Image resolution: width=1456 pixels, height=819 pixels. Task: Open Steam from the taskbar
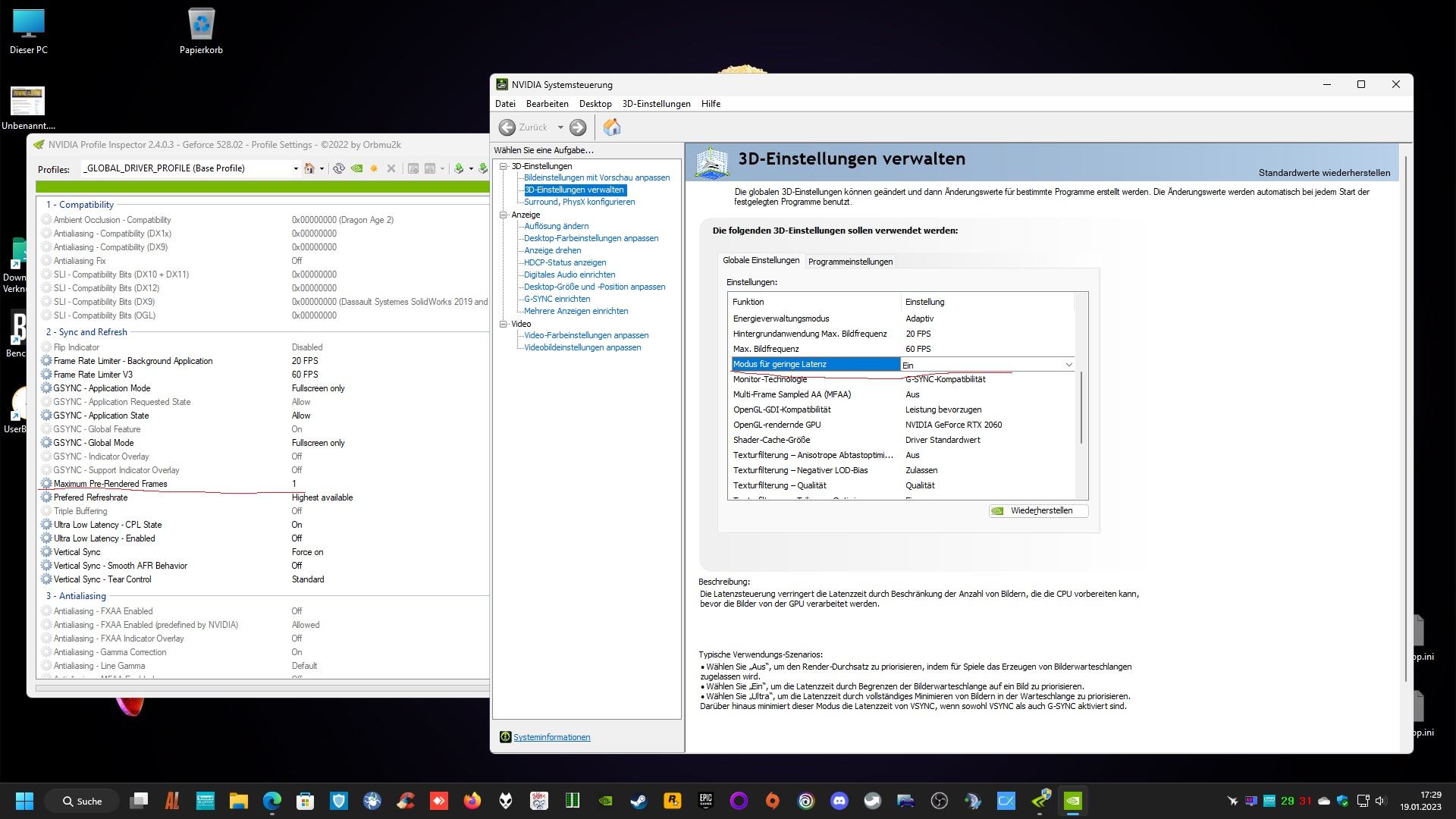639,801
